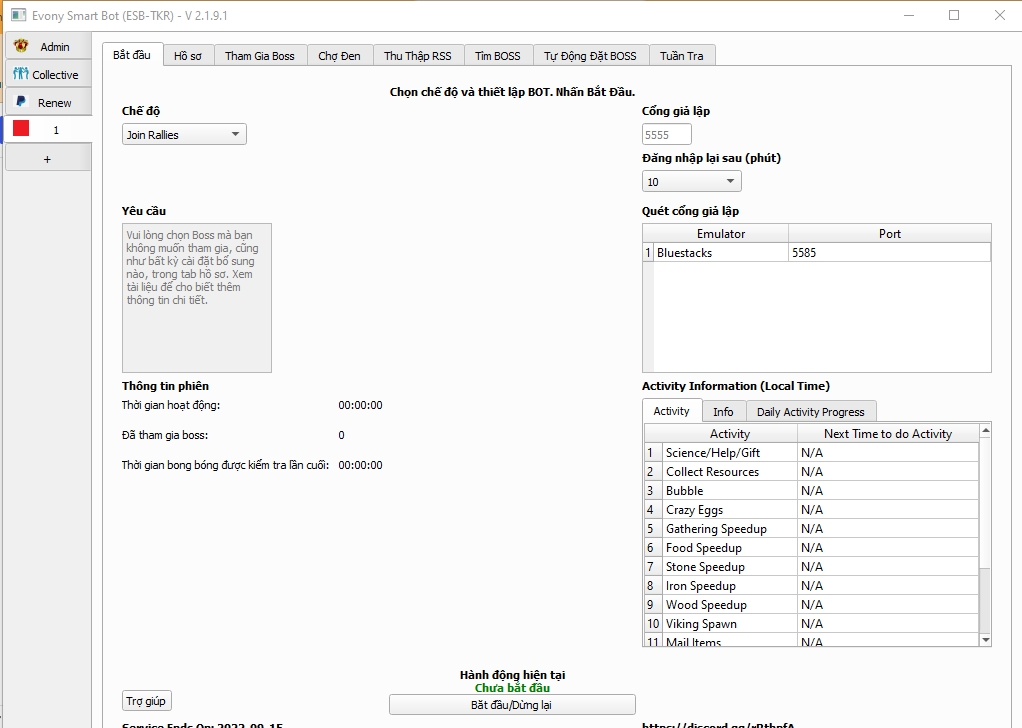
Task: Switch to Daily Activity Progress tab
Action: pyautogui.click(x=810, y=412)
